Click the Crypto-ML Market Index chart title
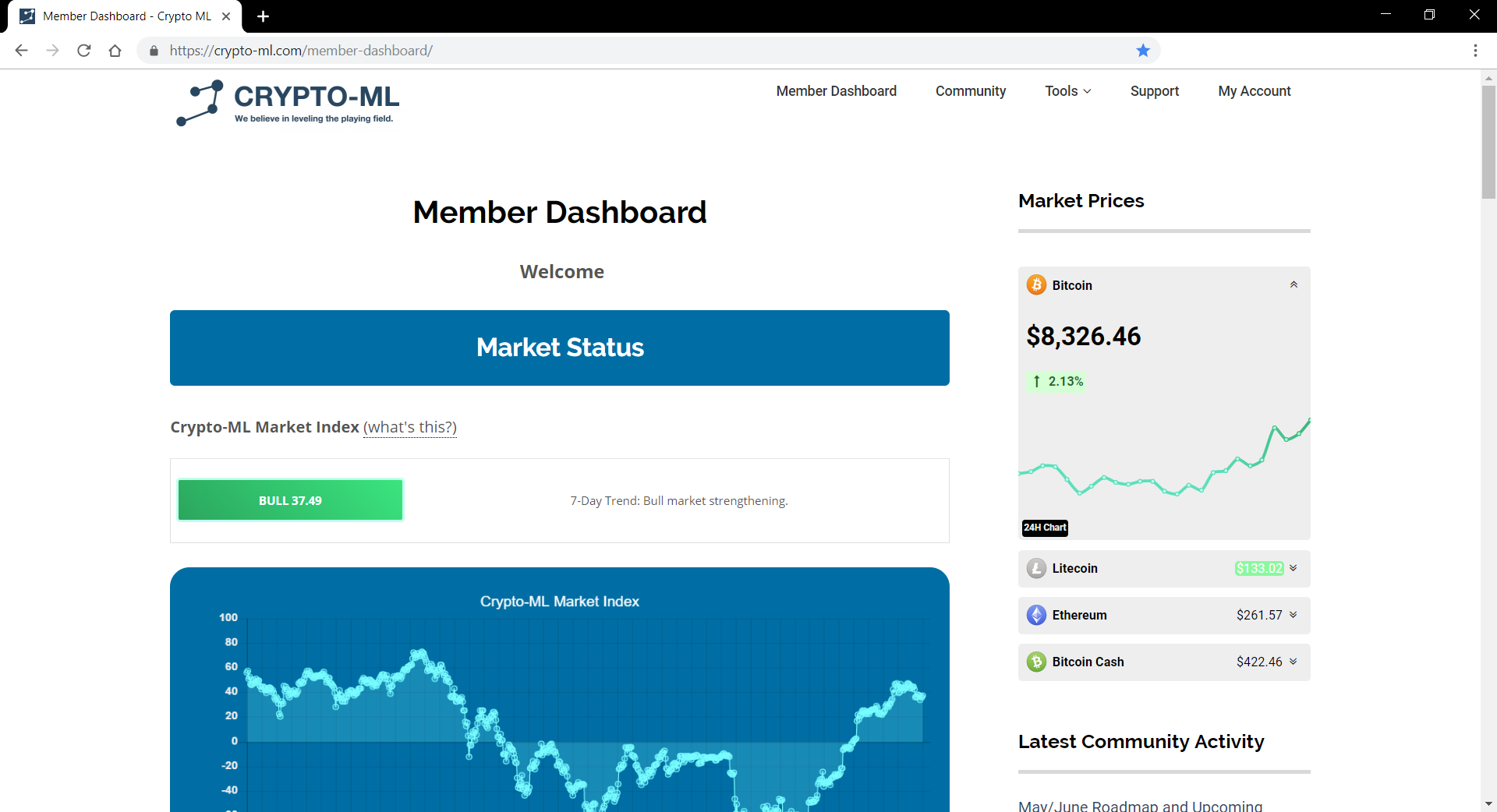This screenshot has width=1497, height=812. pos(560,602)
